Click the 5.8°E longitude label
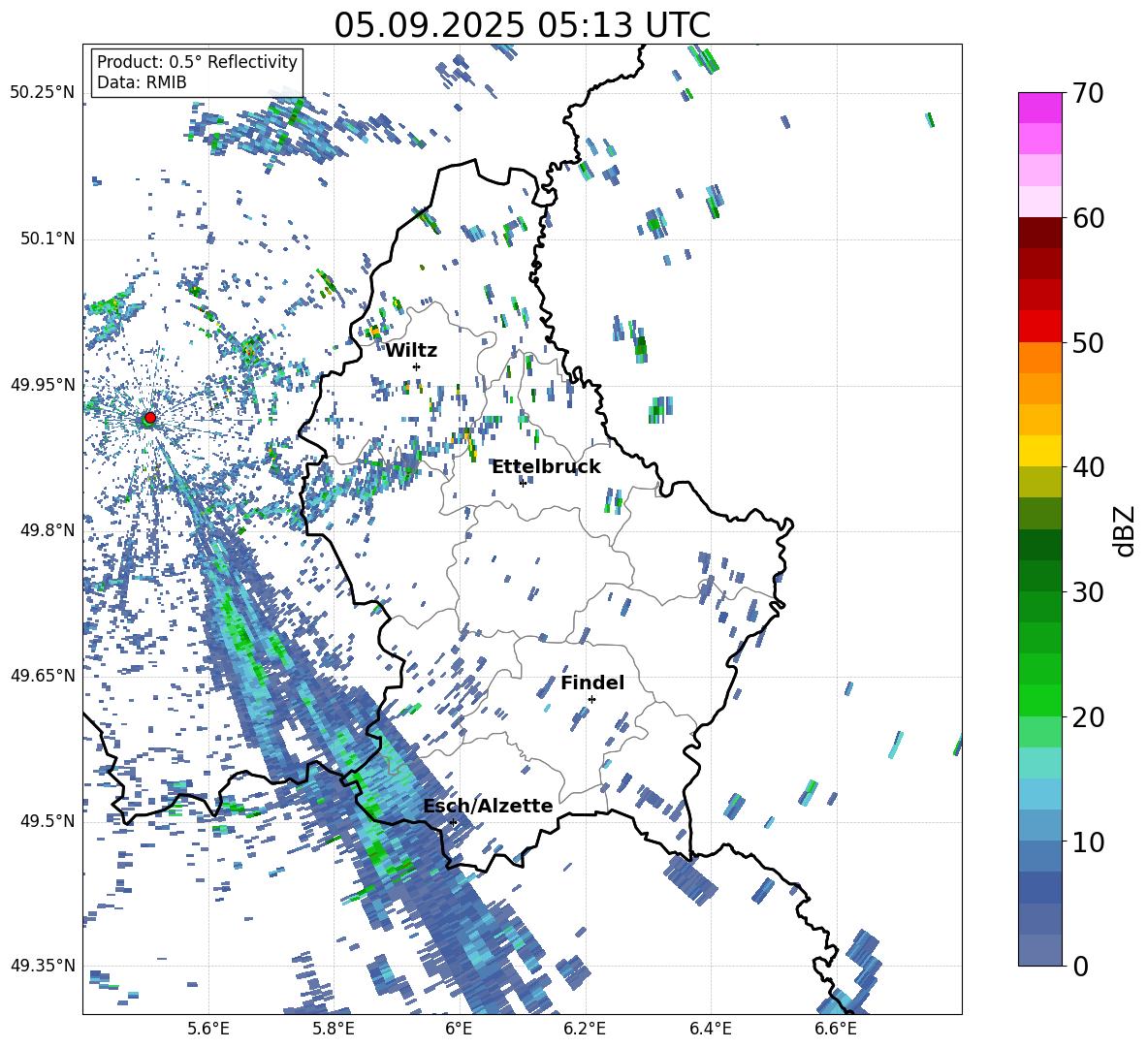 pos(334,1029)
